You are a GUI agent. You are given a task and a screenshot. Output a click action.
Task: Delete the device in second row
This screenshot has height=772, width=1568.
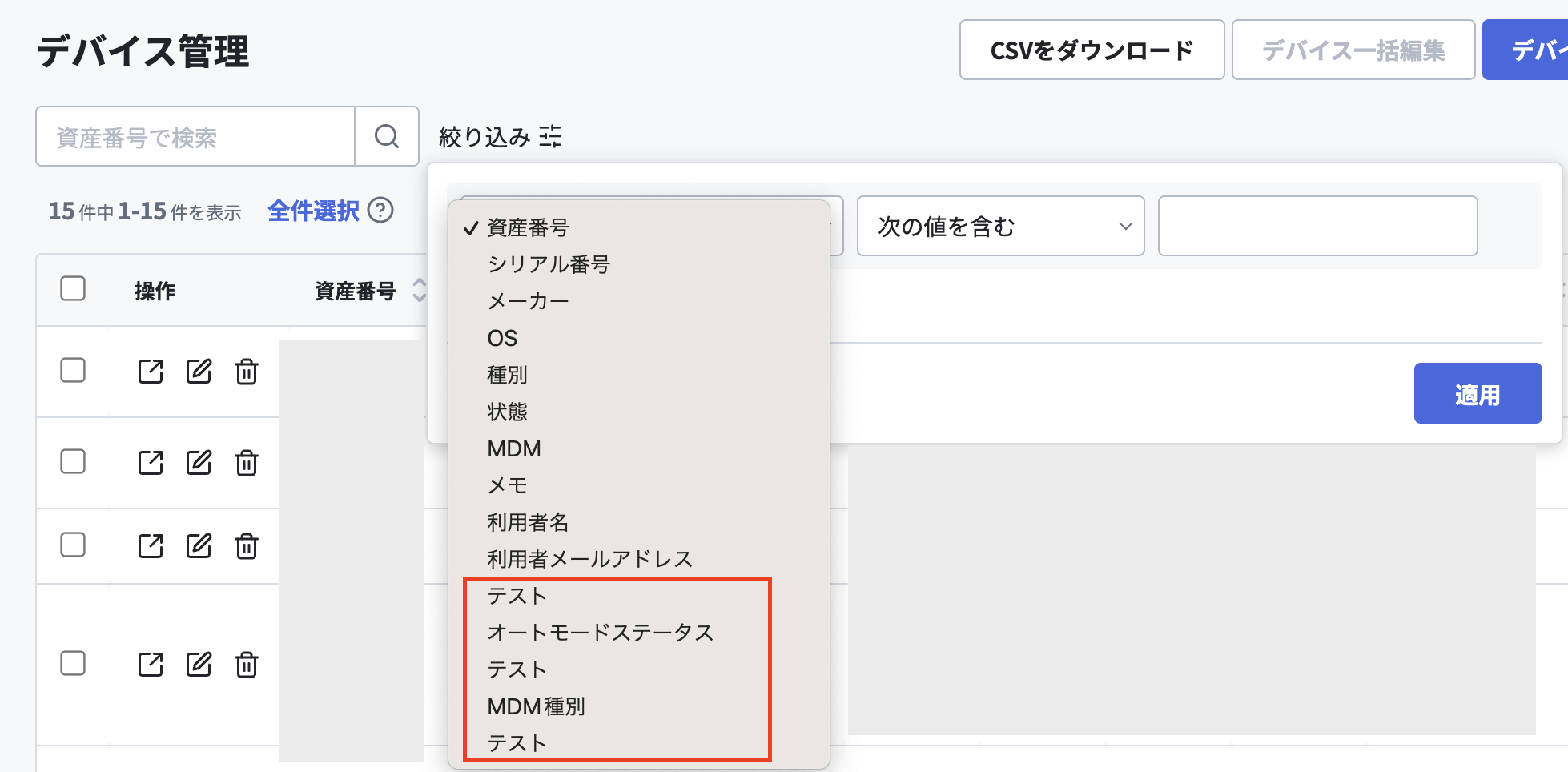(247, 463)
